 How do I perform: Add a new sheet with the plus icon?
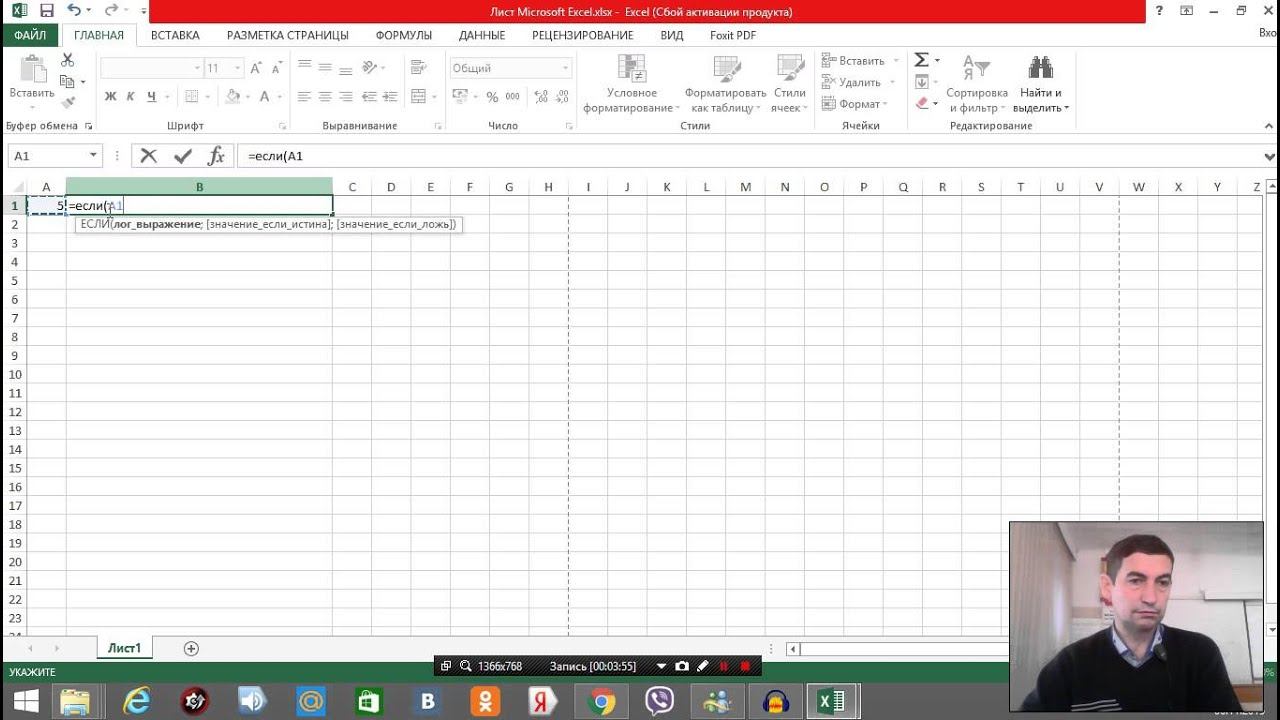pos(191,649)
